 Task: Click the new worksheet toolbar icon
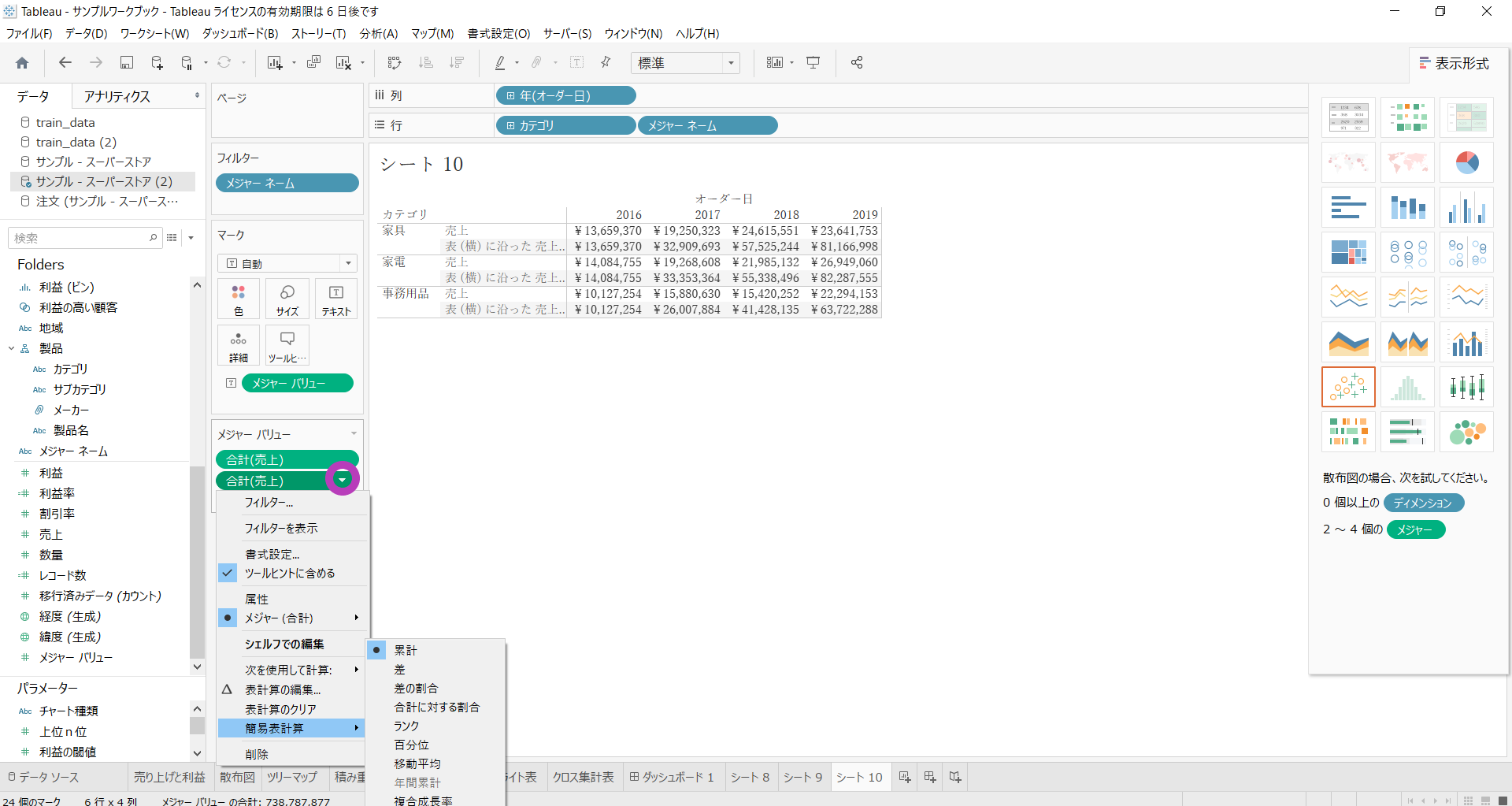[274, 63]
